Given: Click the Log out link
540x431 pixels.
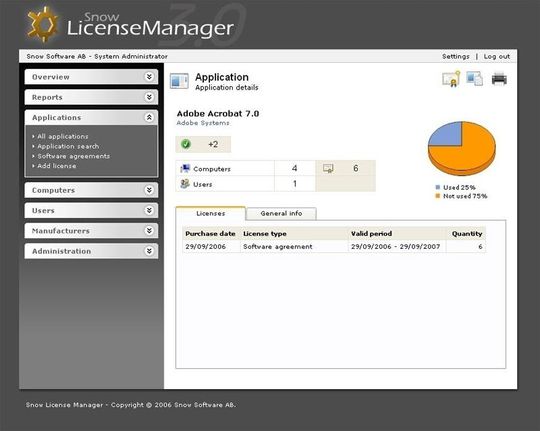Looking at the screenshot, I should pos(497,57).
